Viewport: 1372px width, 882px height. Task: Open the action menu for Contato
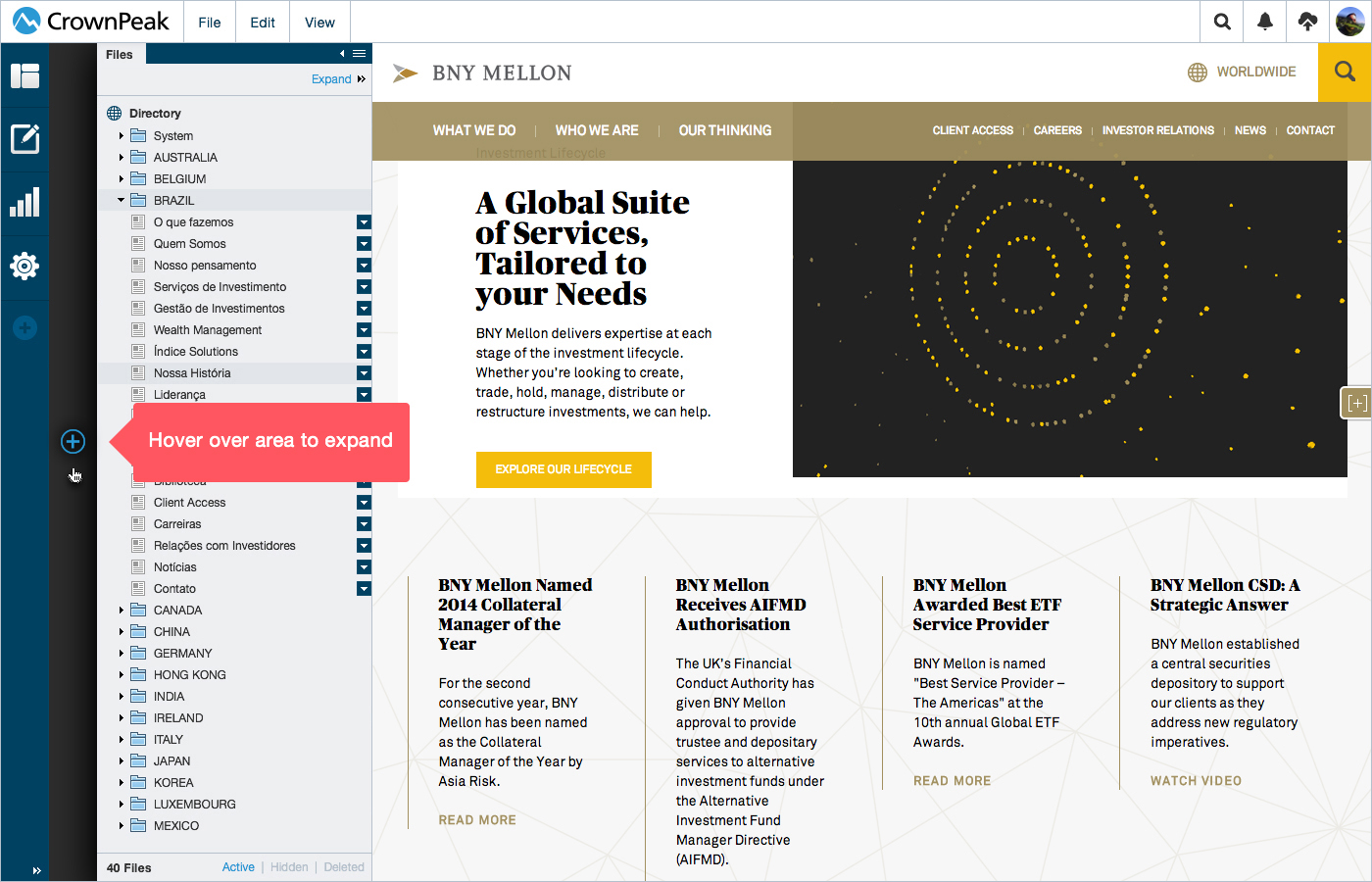(364, 589)
